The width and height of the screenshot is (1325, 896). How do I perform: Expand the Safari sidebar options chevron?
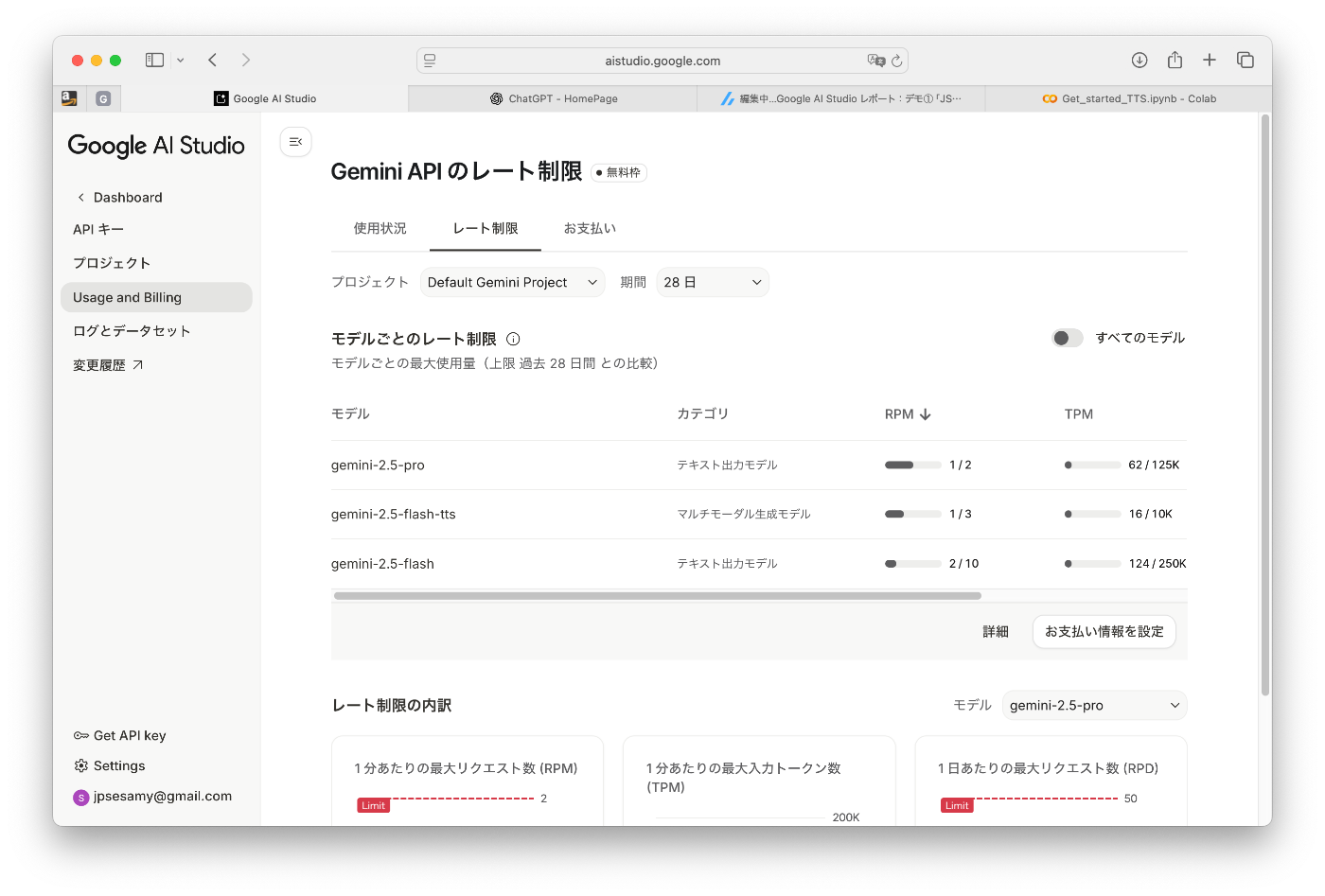(181, 61)
